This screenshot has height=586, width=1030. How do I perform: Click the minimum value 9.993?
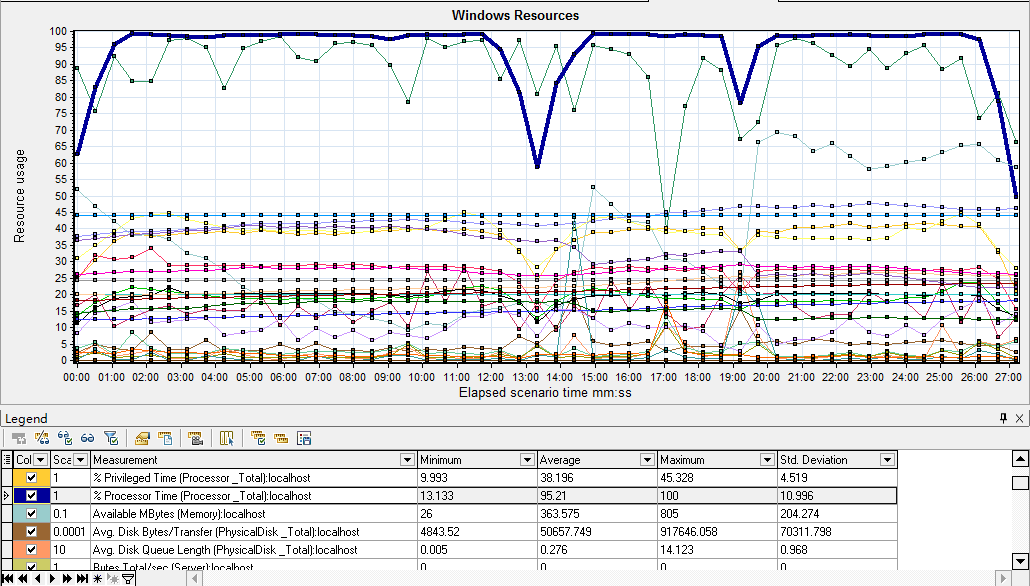434,478
